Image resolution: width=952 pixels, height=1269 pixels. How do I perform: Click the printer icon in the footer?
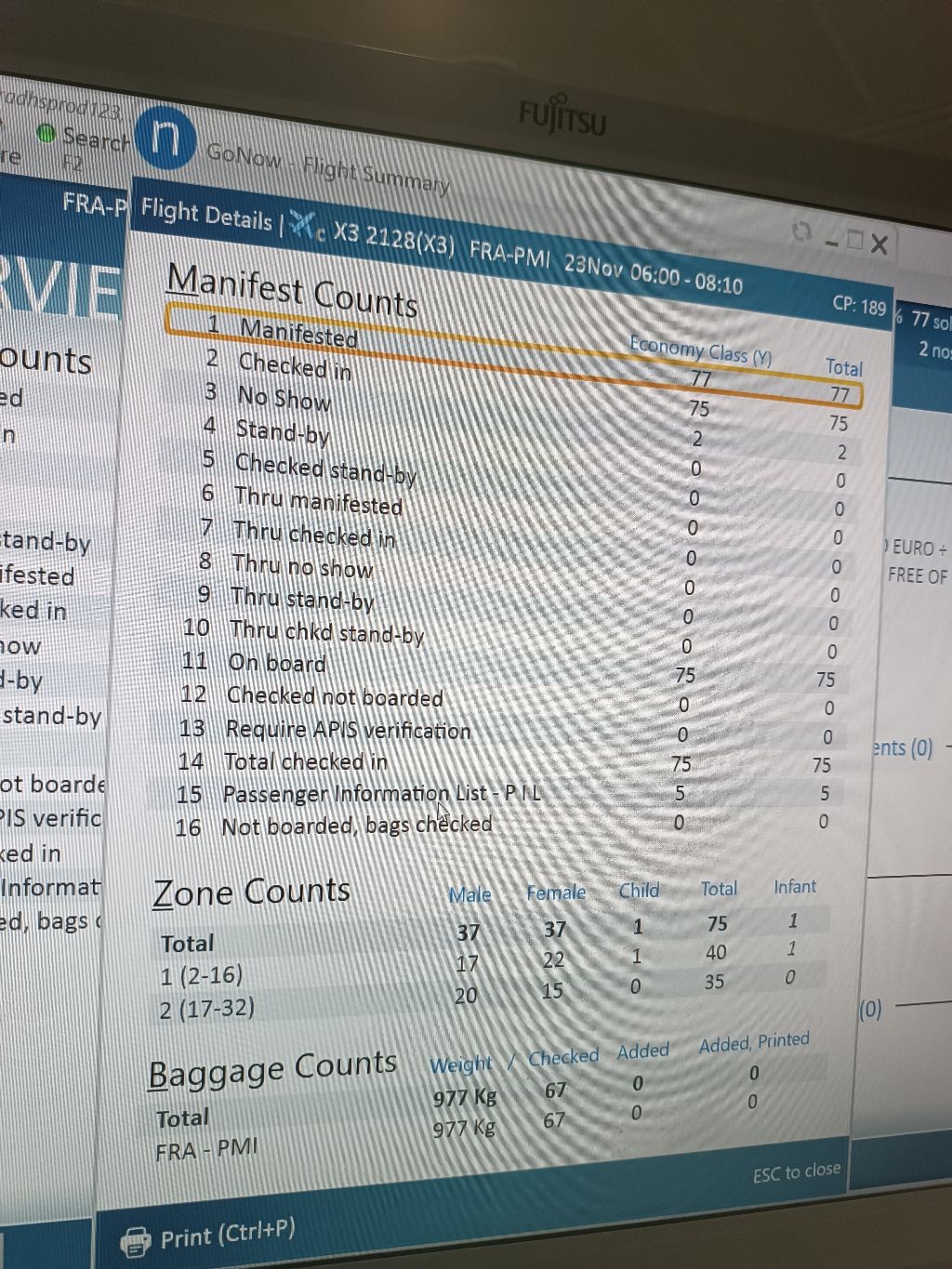pos(136,1242)
